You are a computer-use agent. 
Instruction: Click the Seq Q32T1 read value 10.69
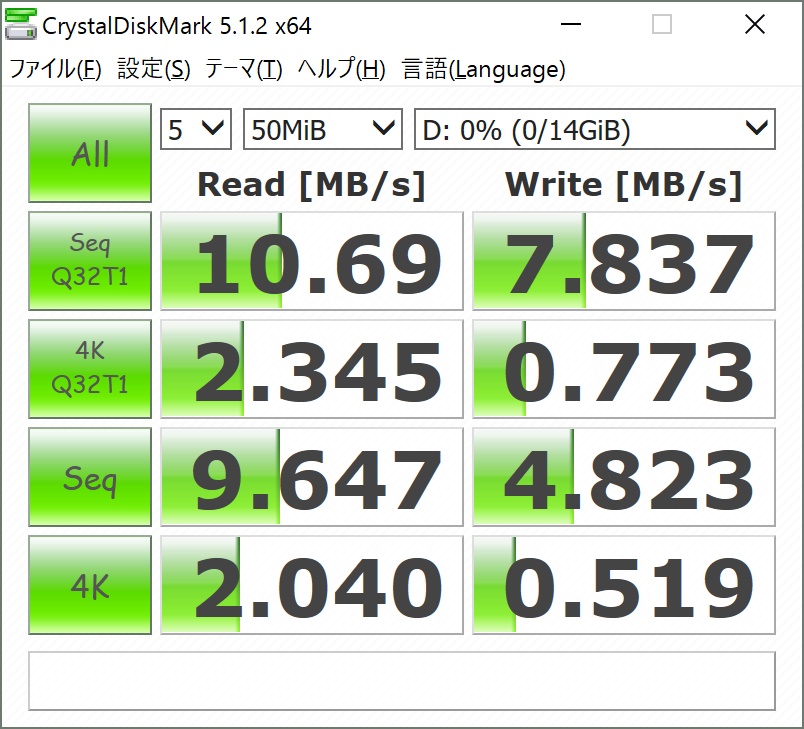(312, 261)
